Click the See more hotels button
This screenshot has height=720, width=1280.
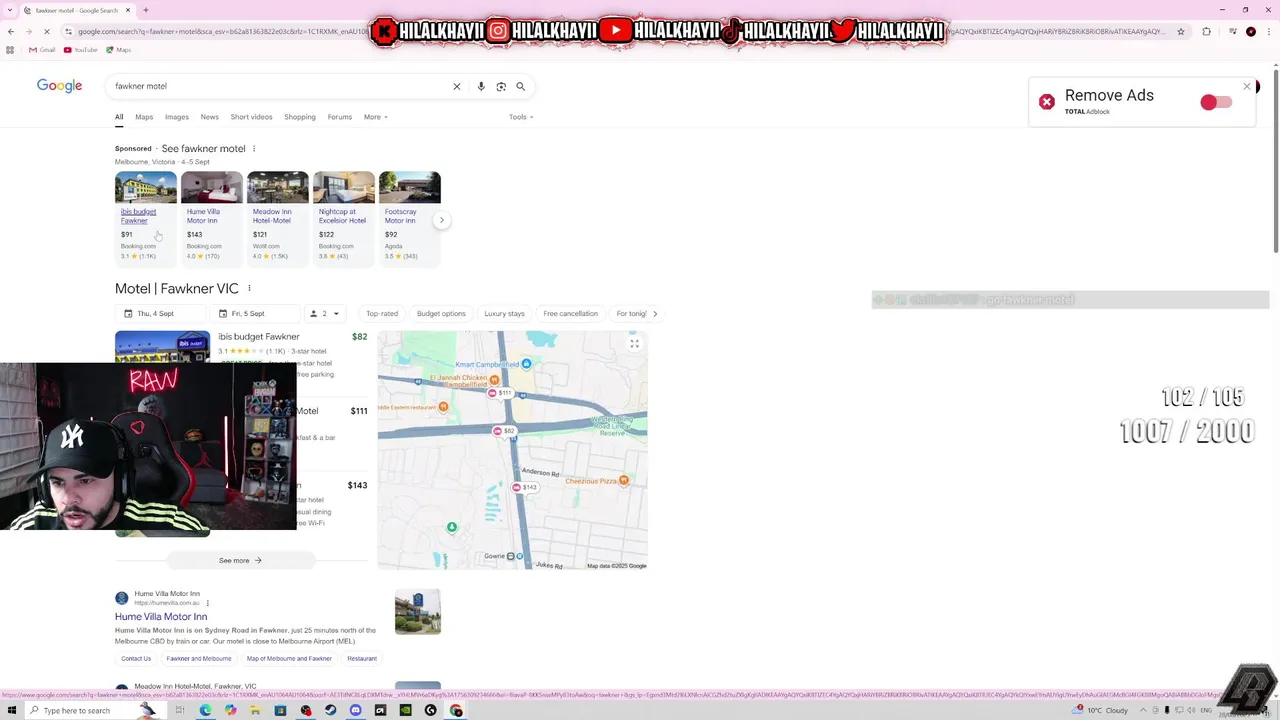click(240, 561)
